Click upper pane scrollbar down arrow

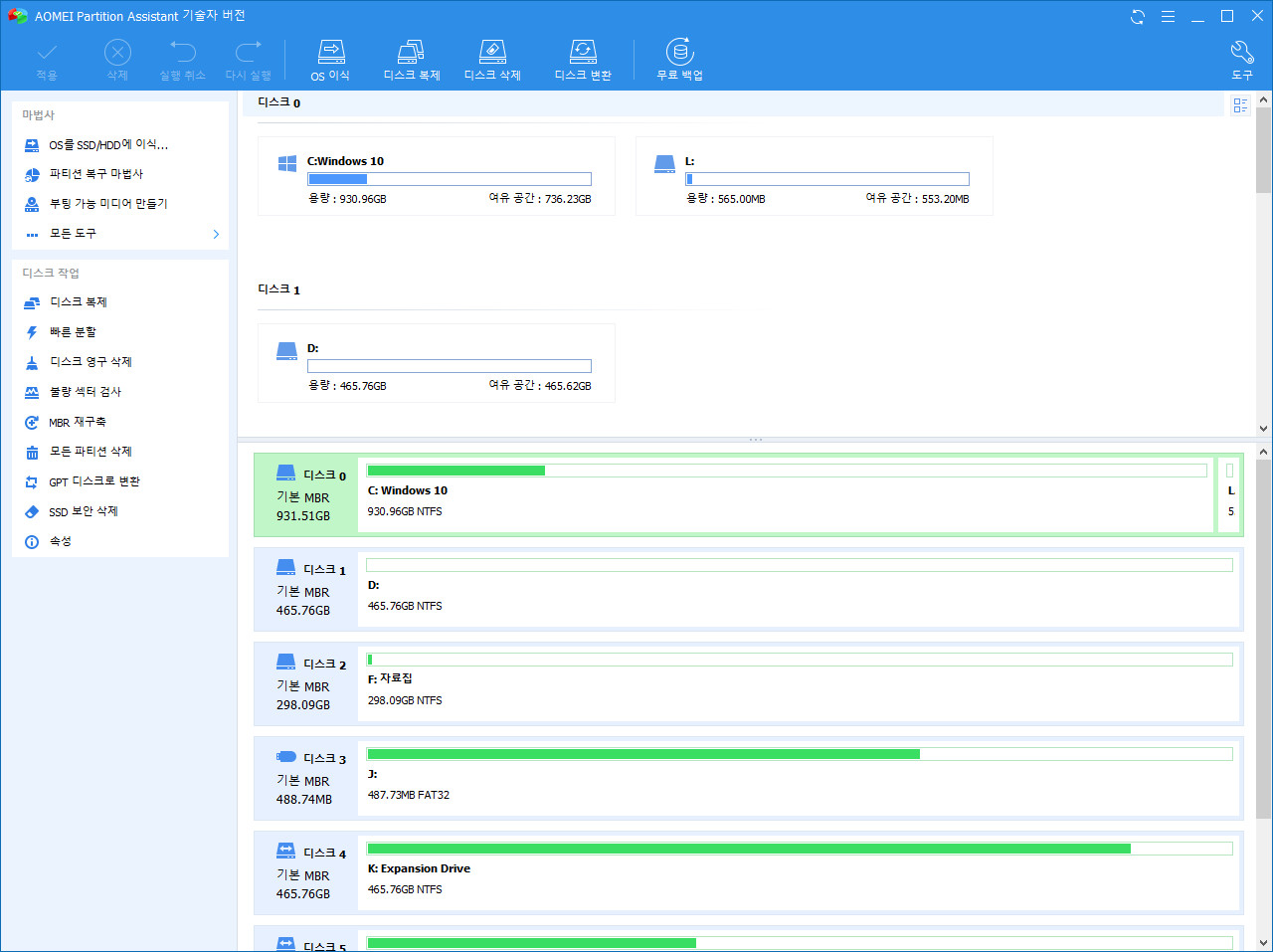pos(1263,429)
